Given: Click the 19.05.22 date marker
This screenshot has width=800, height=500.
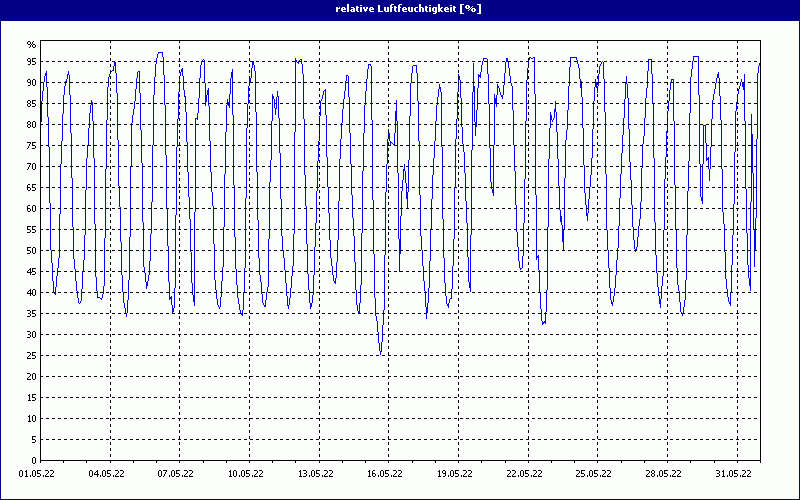Looking at the screenshot, I should (x=454, y=474).
